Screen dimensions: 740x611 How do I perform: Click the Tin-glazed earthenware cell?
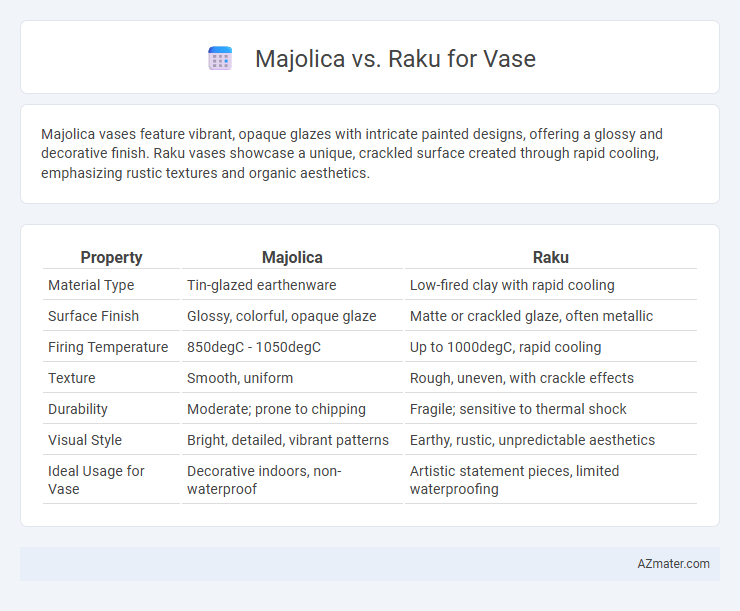tap(261, 285)
